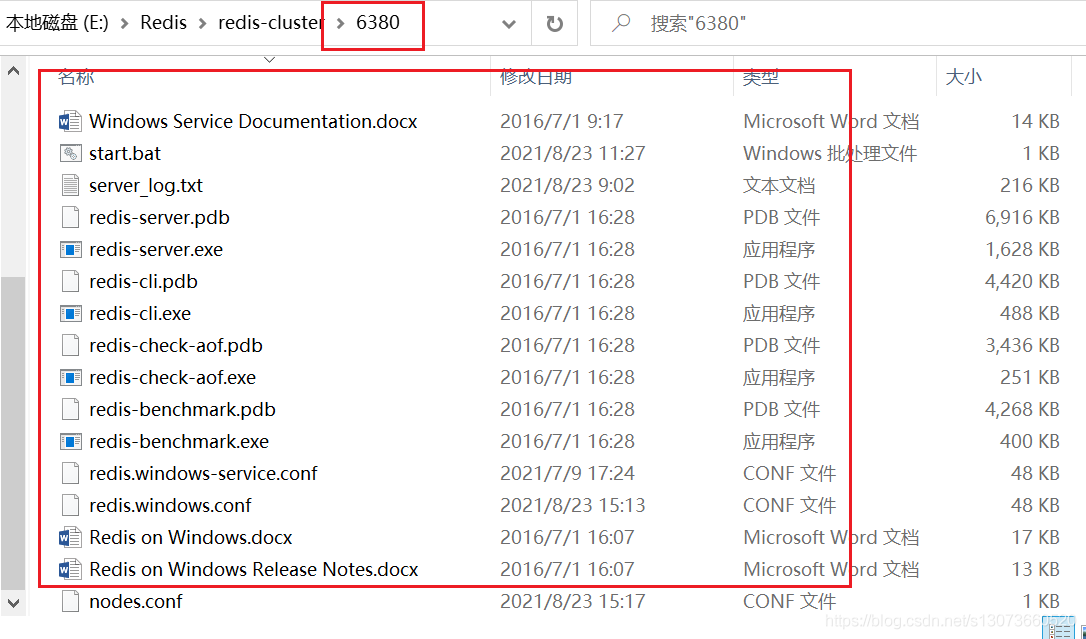
Task: Click the redis-benchmark.exe application icon
Action: coord(69,441)
